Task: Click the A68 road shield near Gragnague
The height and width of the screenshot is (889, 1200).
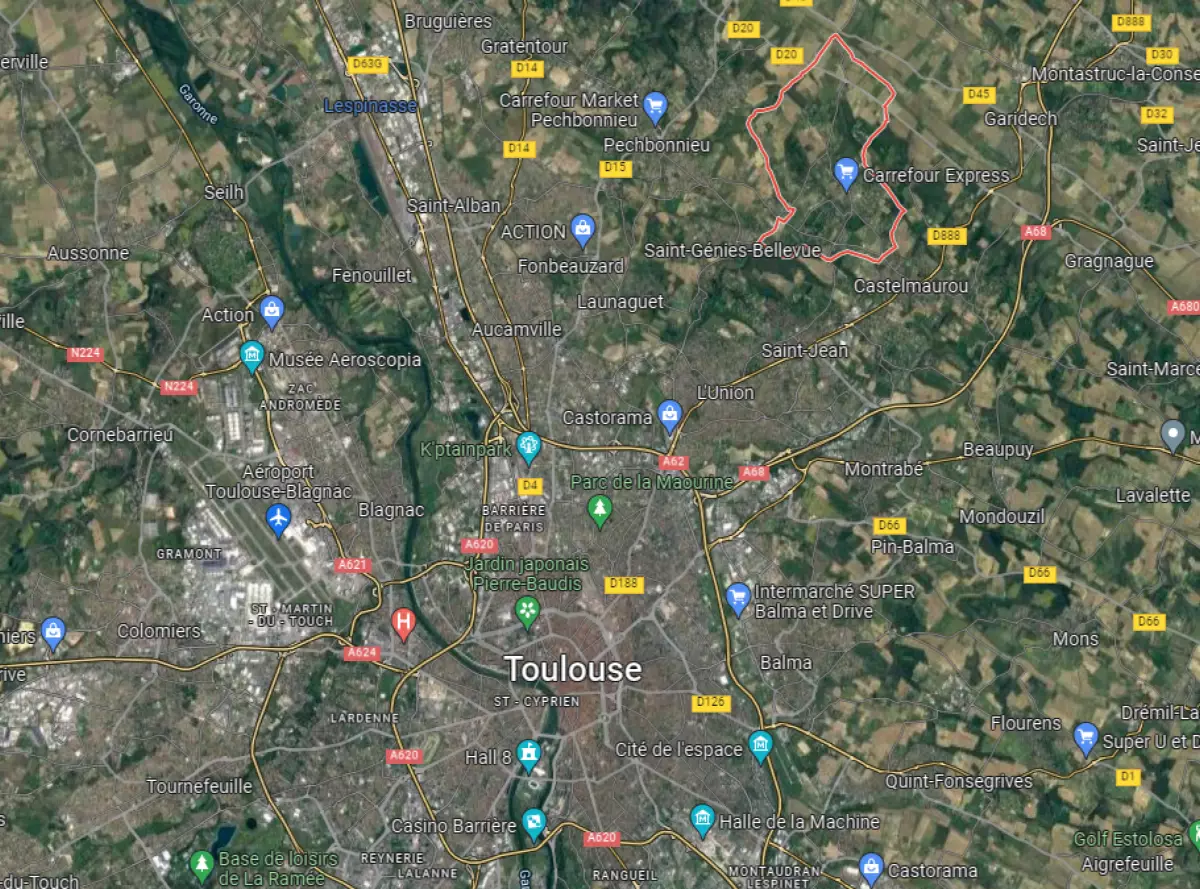Action: pos(1034,231)
